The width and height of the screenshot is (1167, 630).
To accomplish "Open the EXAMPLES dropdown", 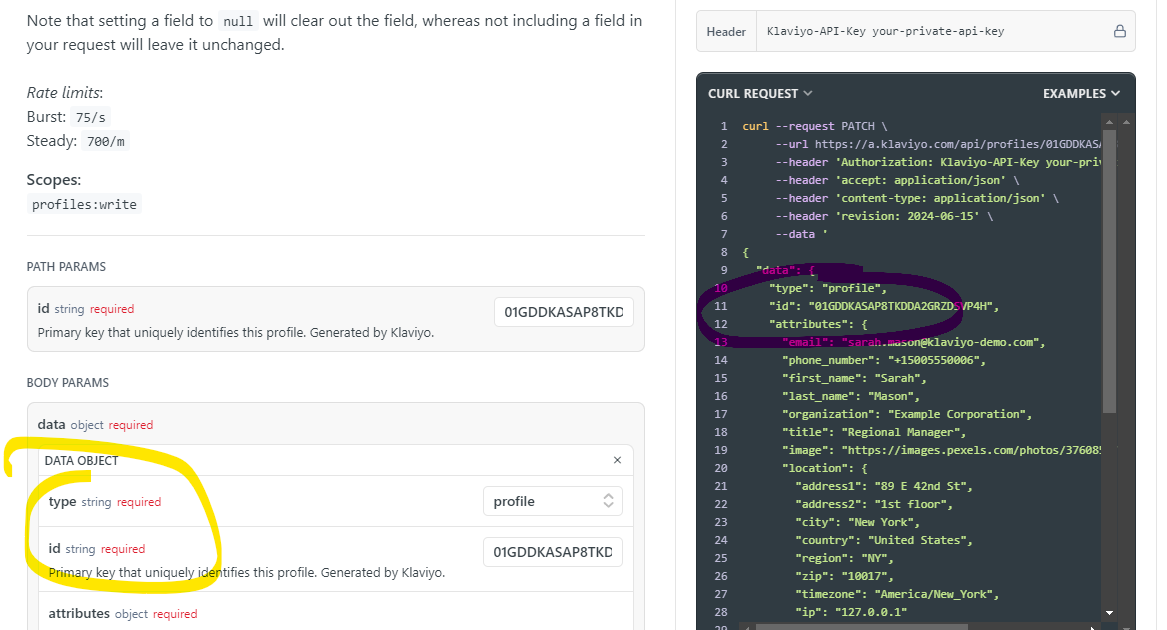I will (1081, 94).
